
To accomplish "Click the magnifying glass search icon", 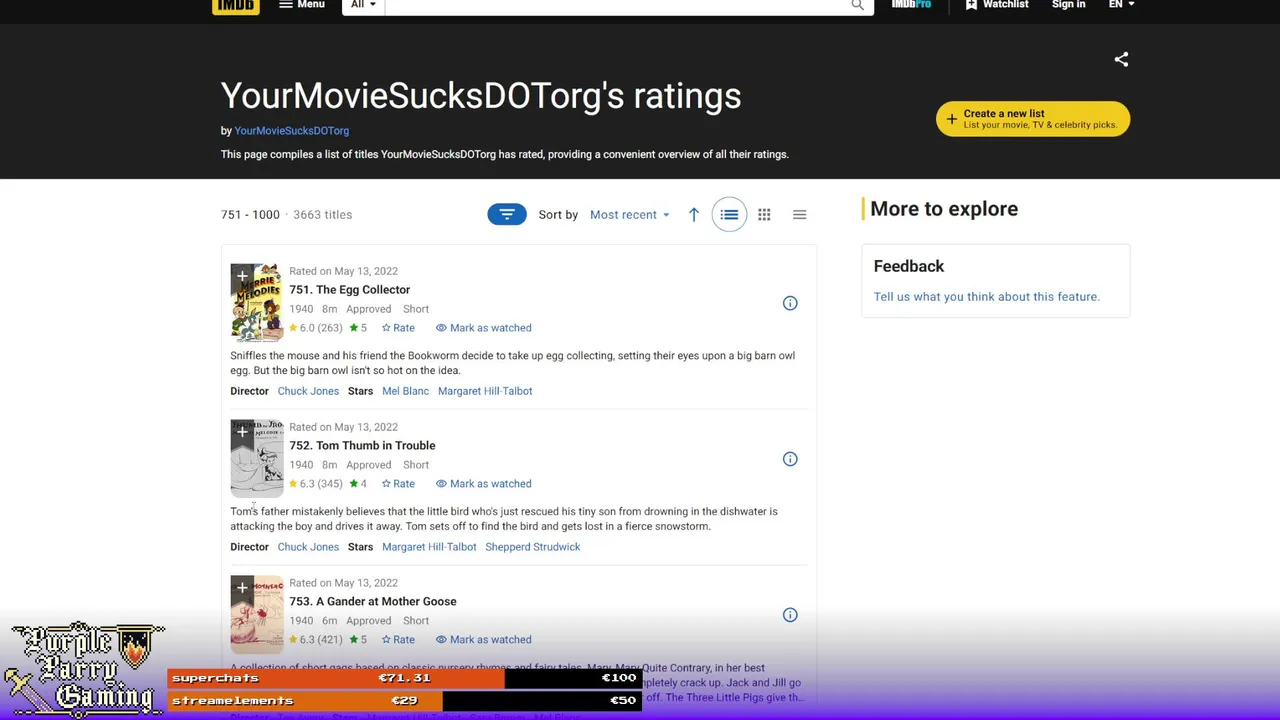I will click(x=857, y=5).
